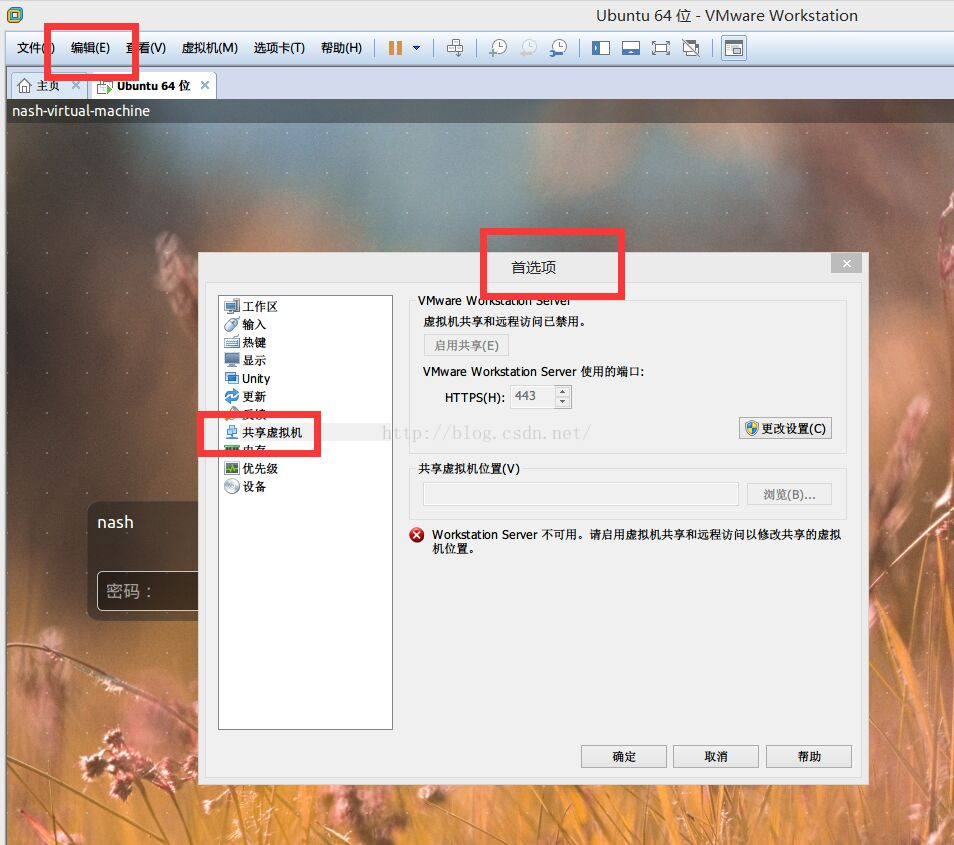Open the 选项卡(T) menu
This screenshot has width=954, height=845.
[x=279, y=47]
